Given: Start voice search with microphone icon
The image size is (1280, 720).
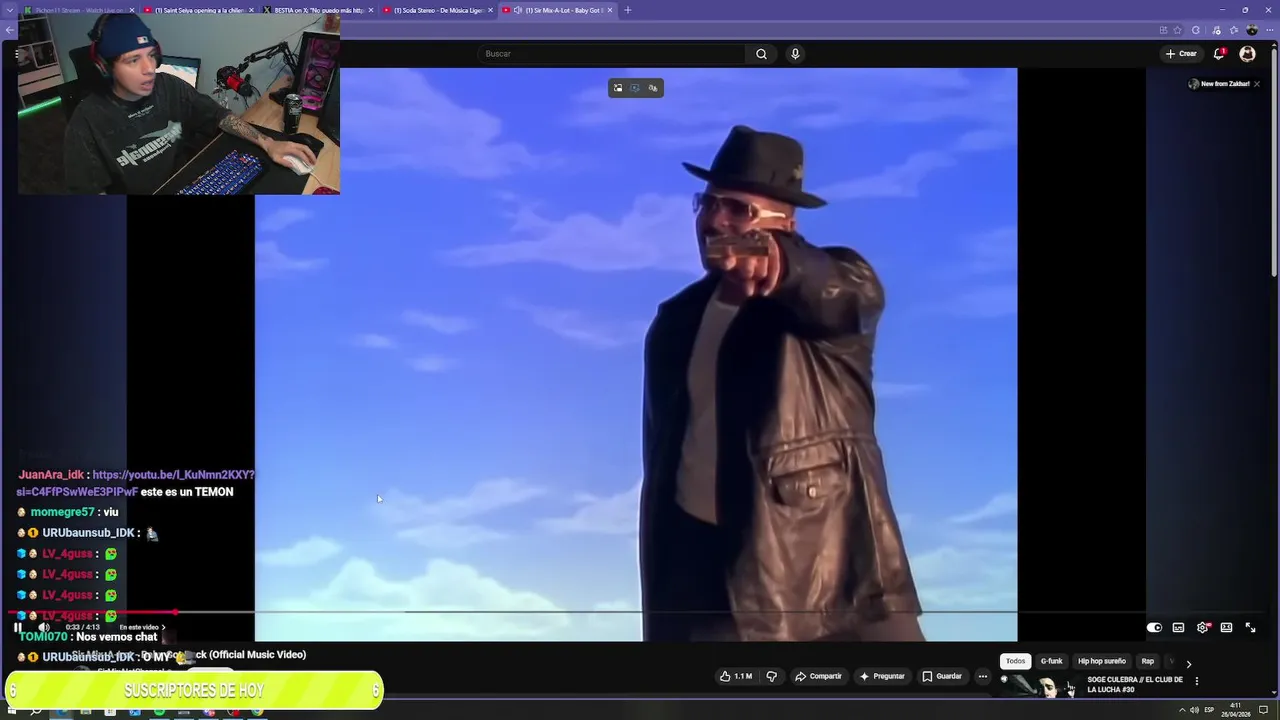Looking at the screenshot, I should coord(795,54).
